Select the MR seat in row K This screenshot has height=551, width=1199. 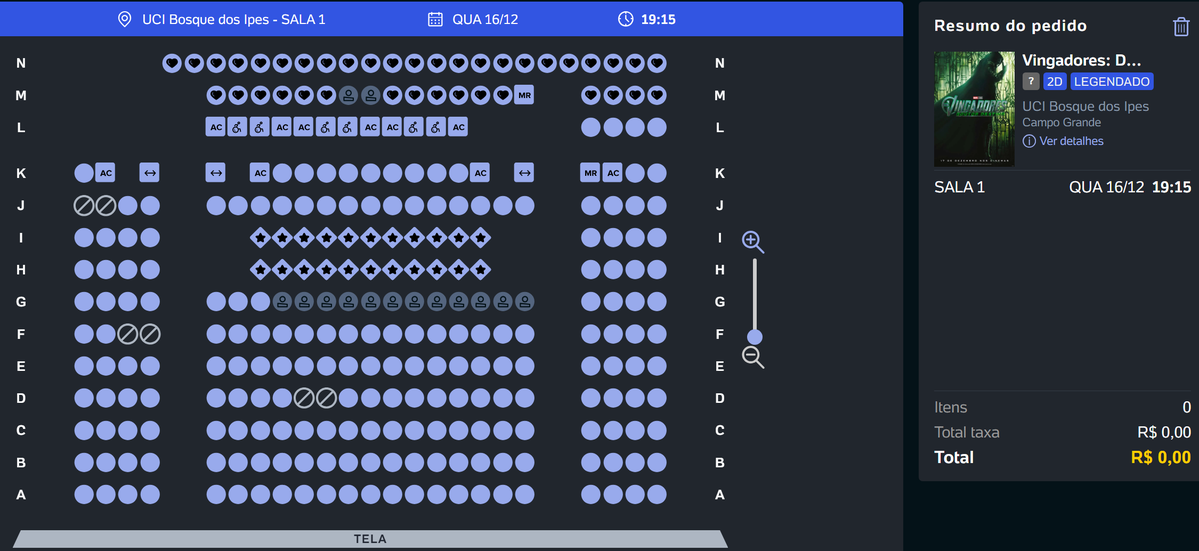click(x=590, y=173)
